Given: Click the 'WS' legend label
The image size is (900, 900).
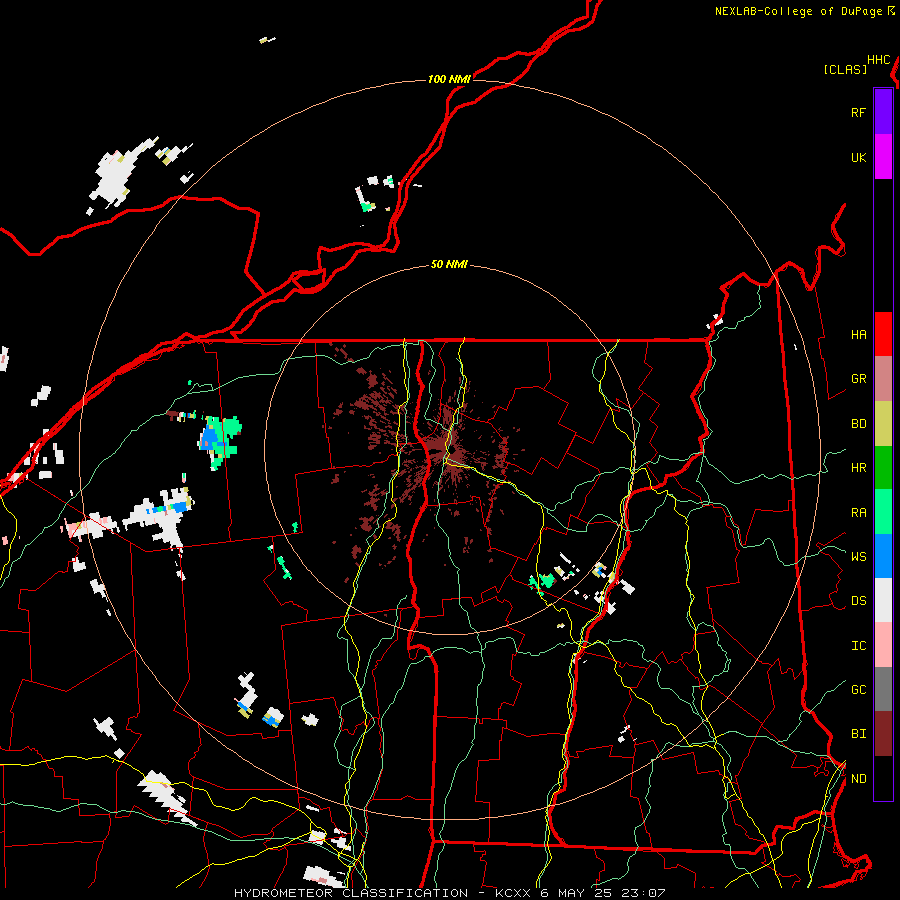Looking at the screenshot, I should [x=858, y=557].
